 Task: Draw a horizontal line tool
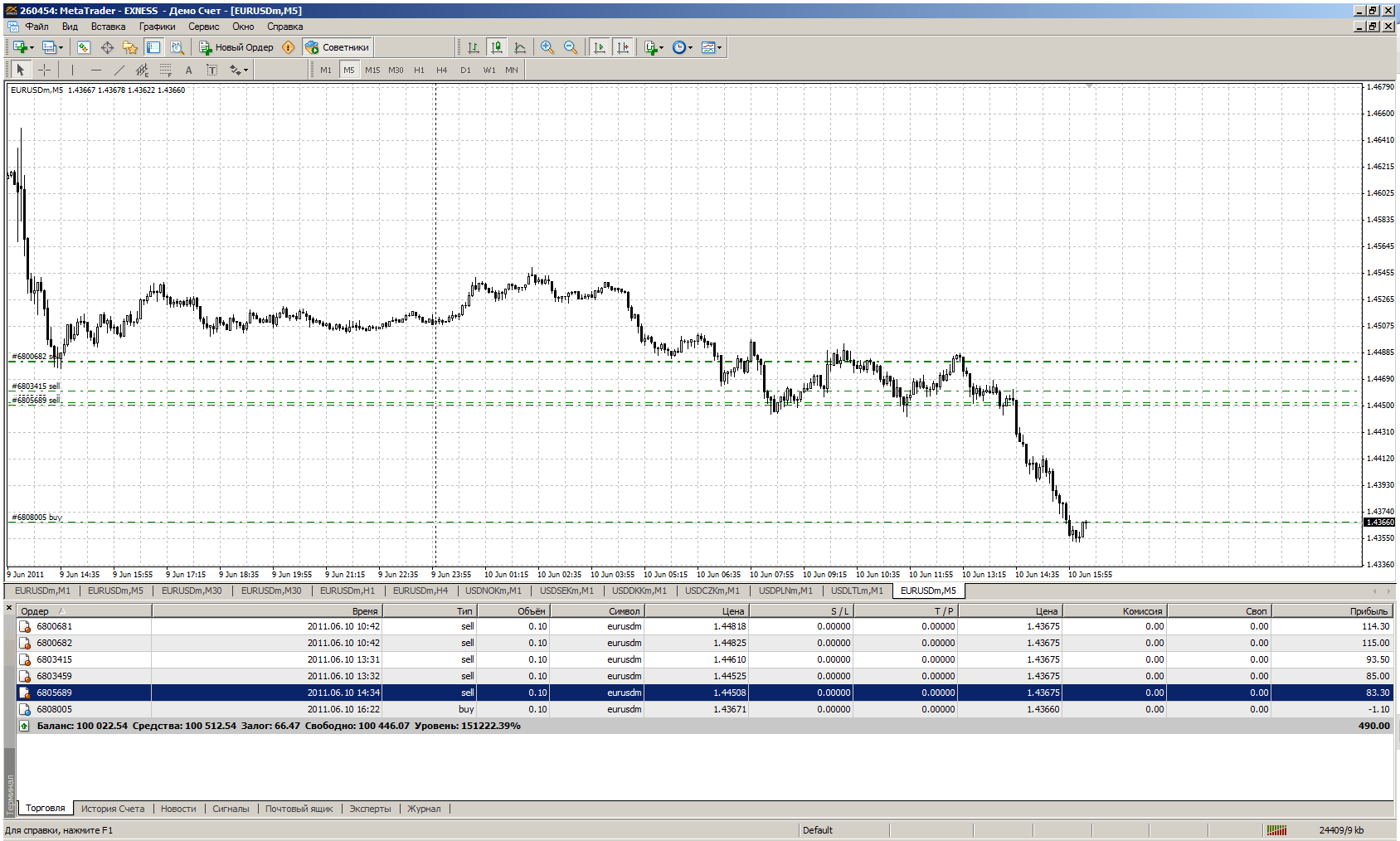click(95, 70)
